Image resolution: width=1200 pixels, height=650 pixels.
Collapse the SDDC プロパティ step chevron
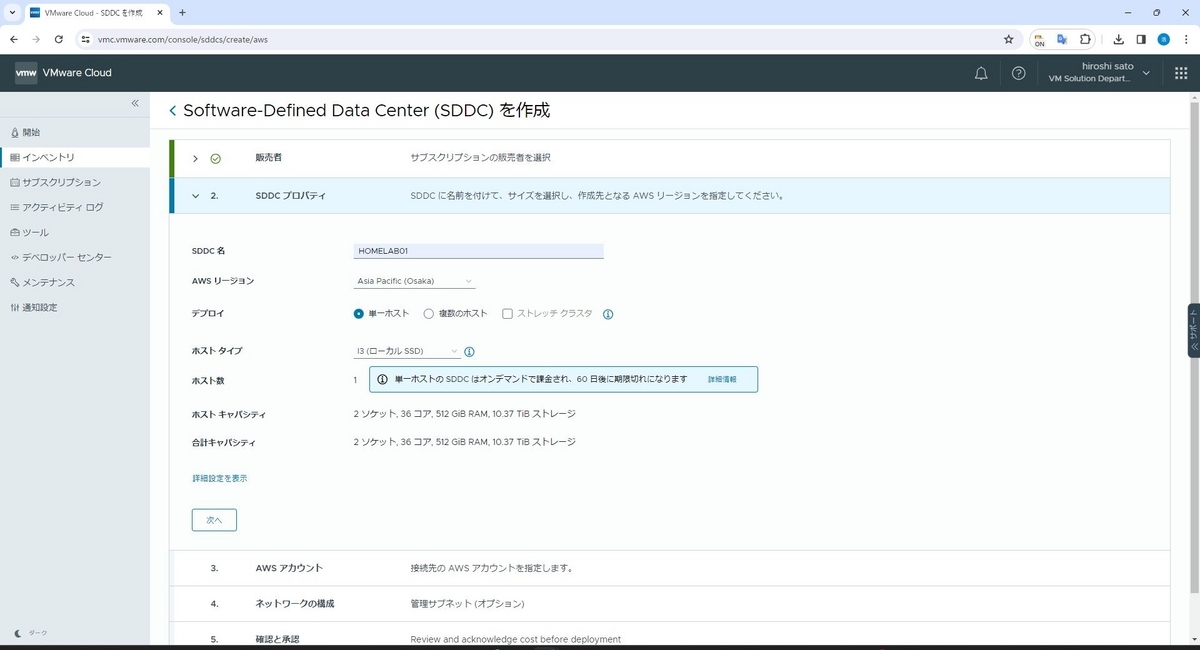click(195, 196)
